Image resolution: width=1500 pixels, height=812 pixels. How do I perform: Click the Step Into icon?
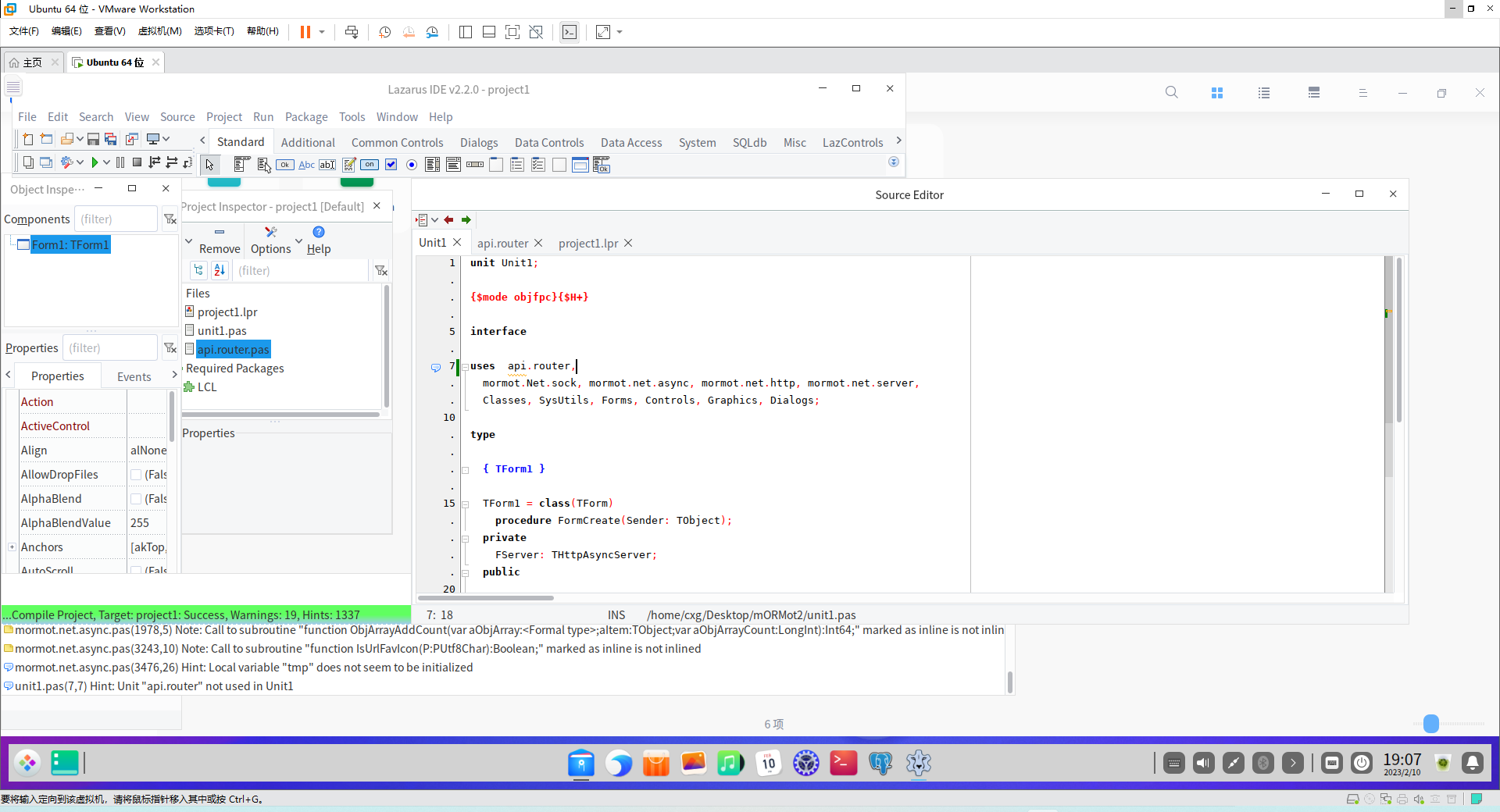point(154,162)
